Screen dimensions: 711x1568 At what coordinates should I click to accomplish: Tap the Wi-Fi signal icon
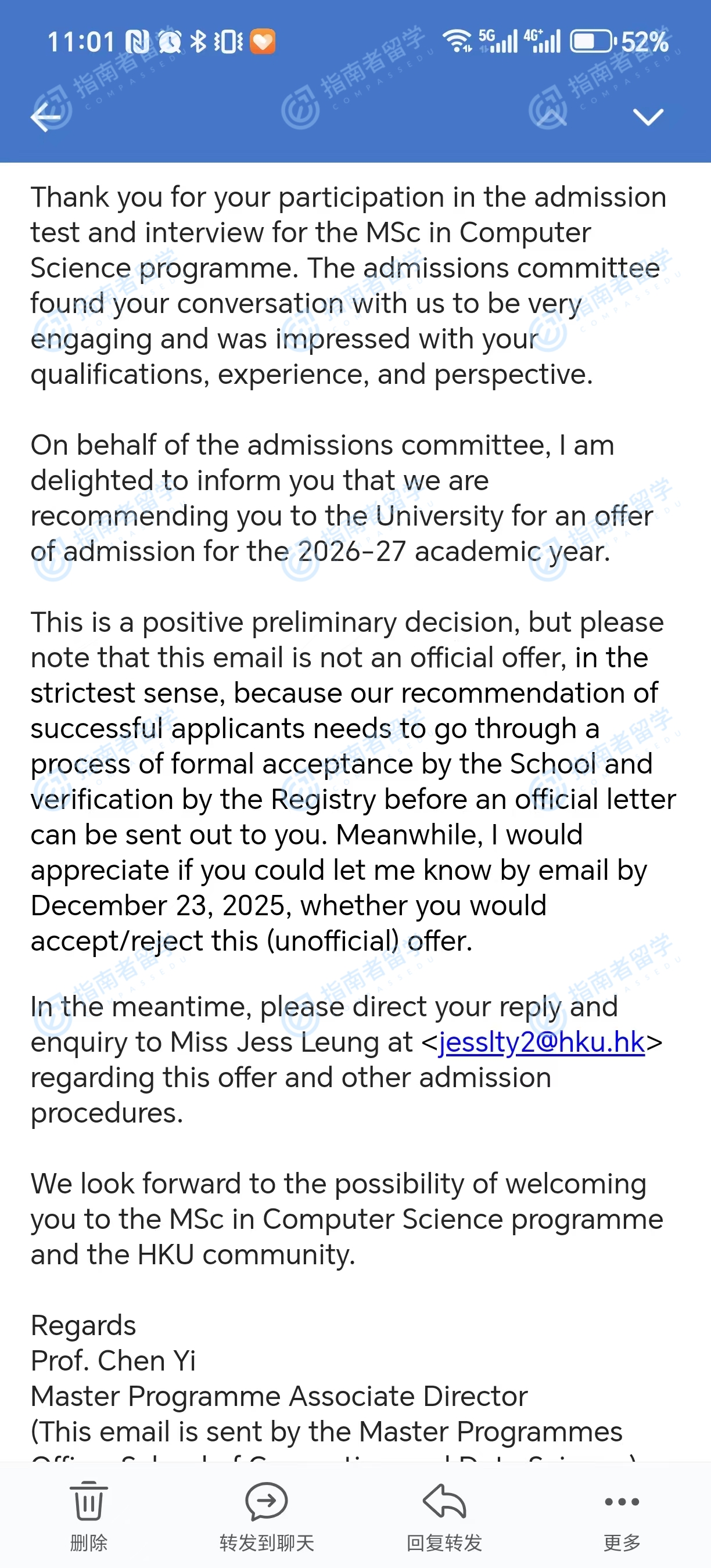[457, 41]
